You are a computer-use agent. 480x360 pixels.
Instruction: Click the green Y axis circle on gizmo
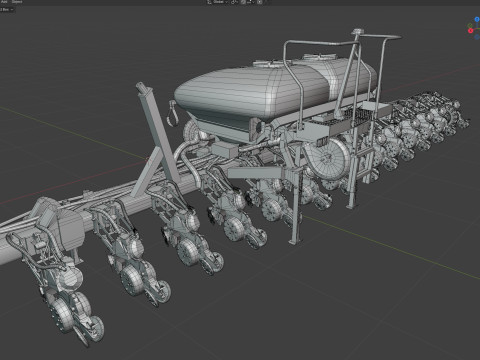470,25
